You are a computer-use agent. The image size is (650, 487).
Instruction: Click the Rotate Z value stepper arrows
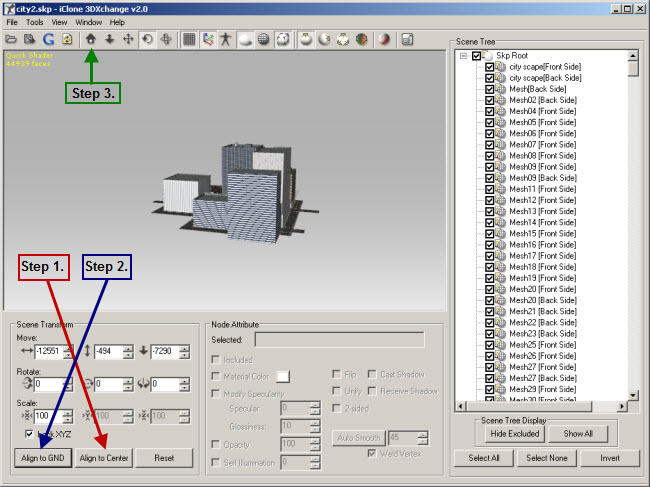[x=184, y=385]
